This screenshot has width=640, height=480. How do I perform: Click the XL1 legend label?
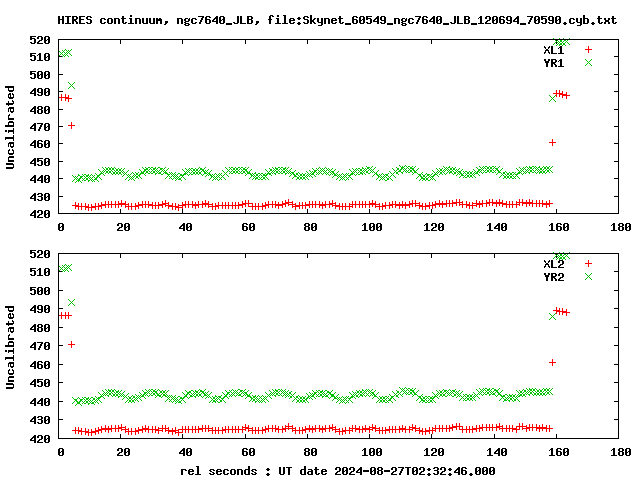[554, 50]
